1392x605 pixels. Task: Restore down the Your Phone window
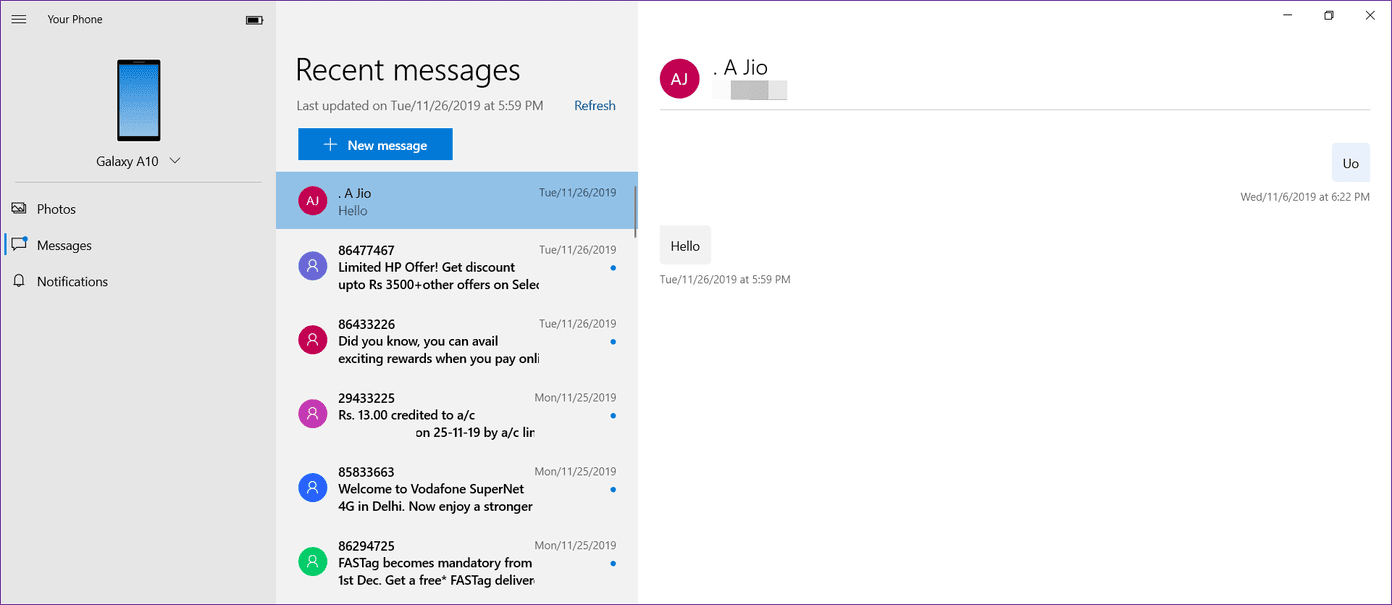tap(1329, 15)
